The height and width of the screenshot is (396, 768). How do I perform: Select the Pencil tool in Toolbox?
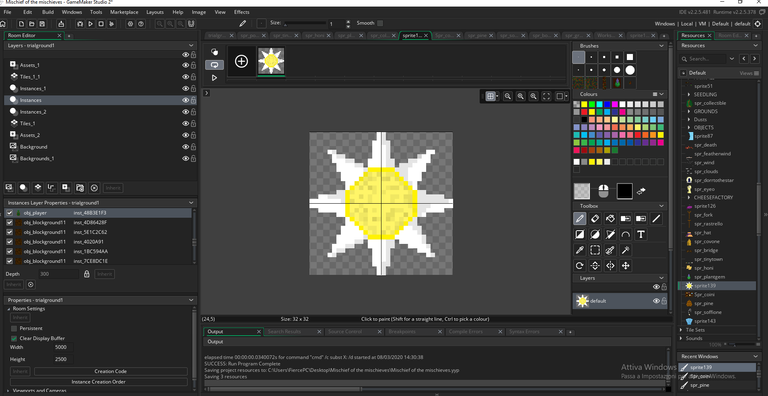click(x=579, y=219)
